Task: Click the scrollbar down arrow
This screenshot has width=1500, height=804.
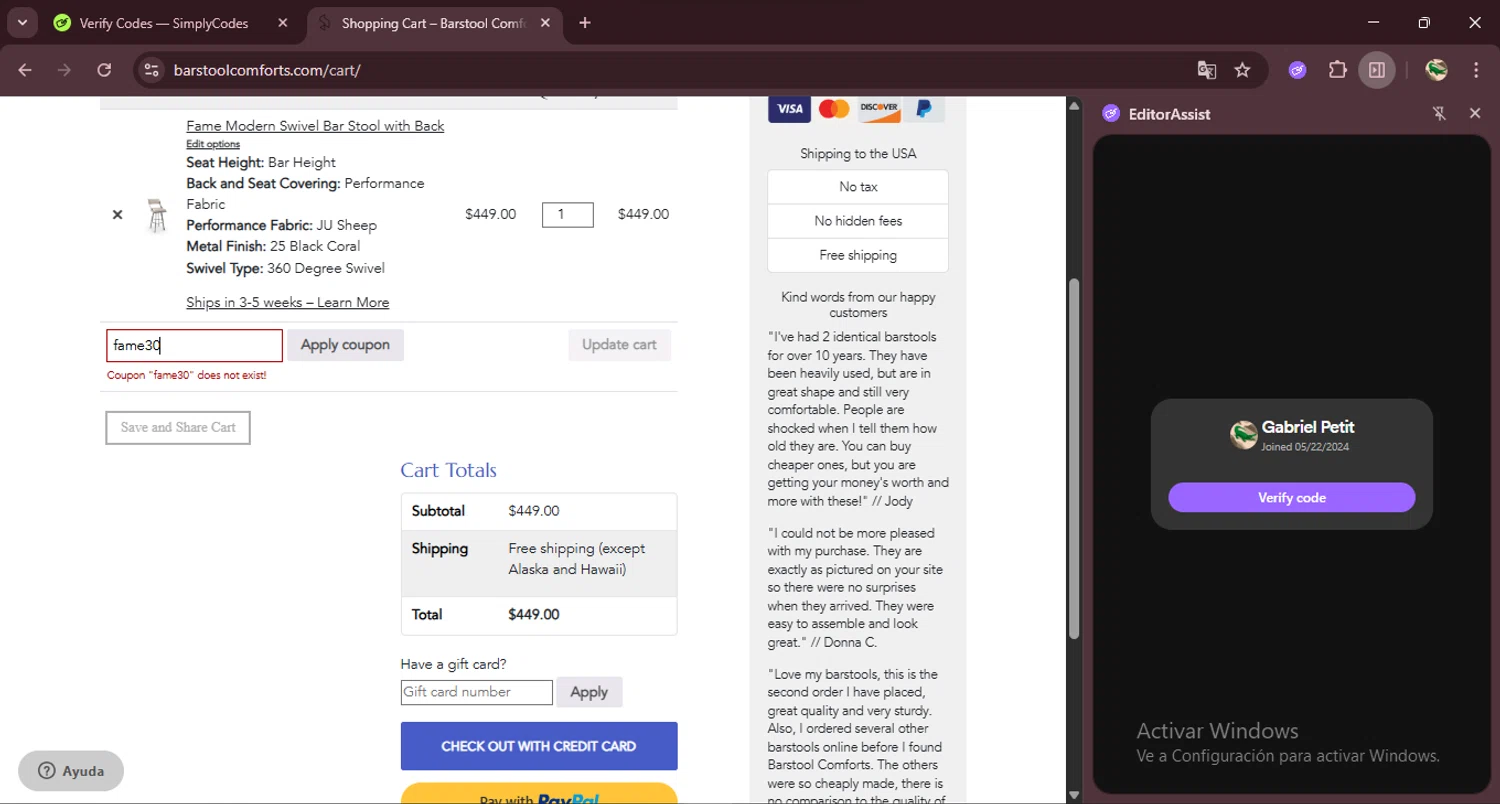Action: (1074, 795)
